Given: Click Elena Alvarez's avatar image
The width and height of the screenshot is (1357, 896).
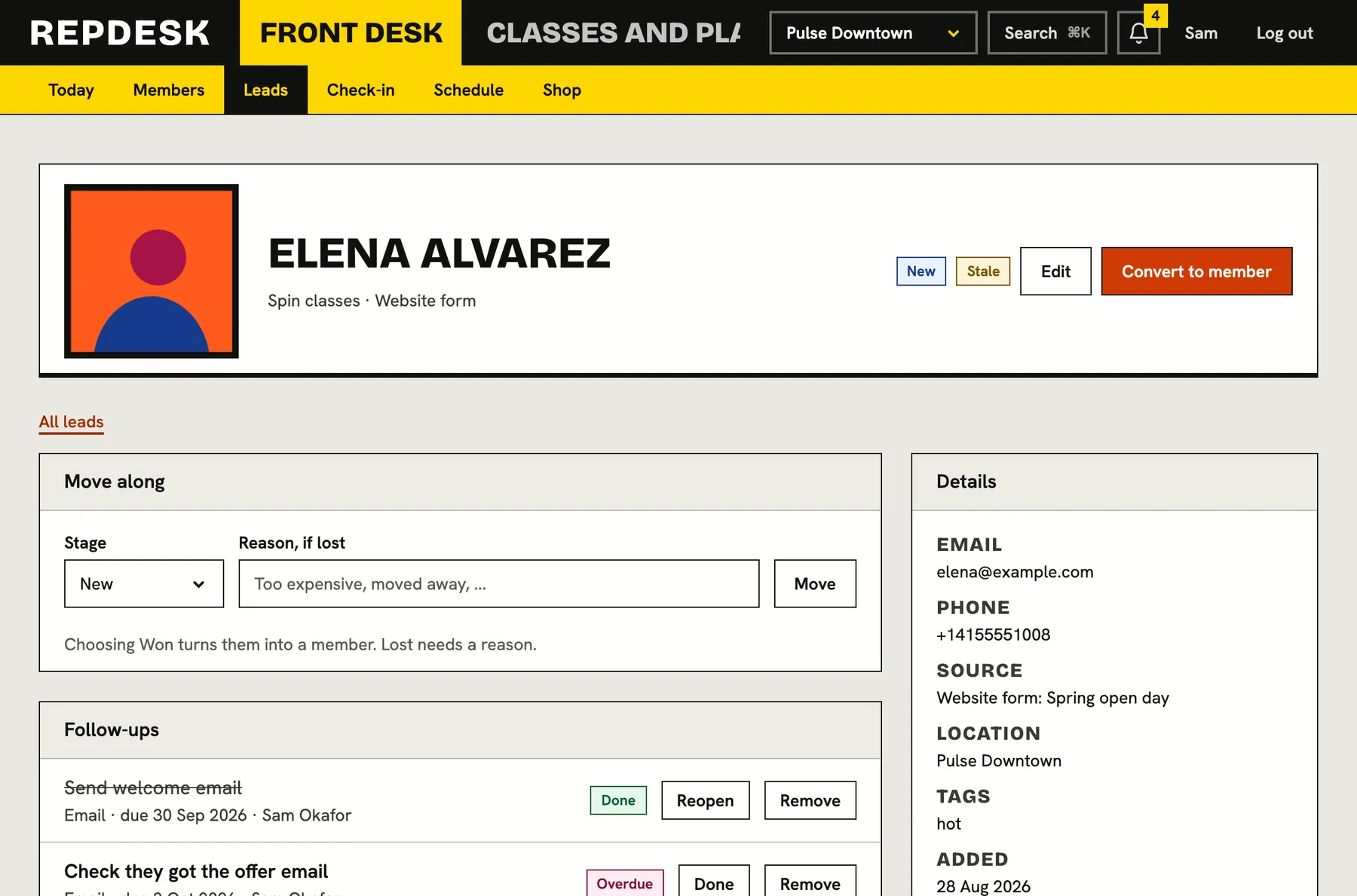Looking at the screenshot, I should [152, 271].
